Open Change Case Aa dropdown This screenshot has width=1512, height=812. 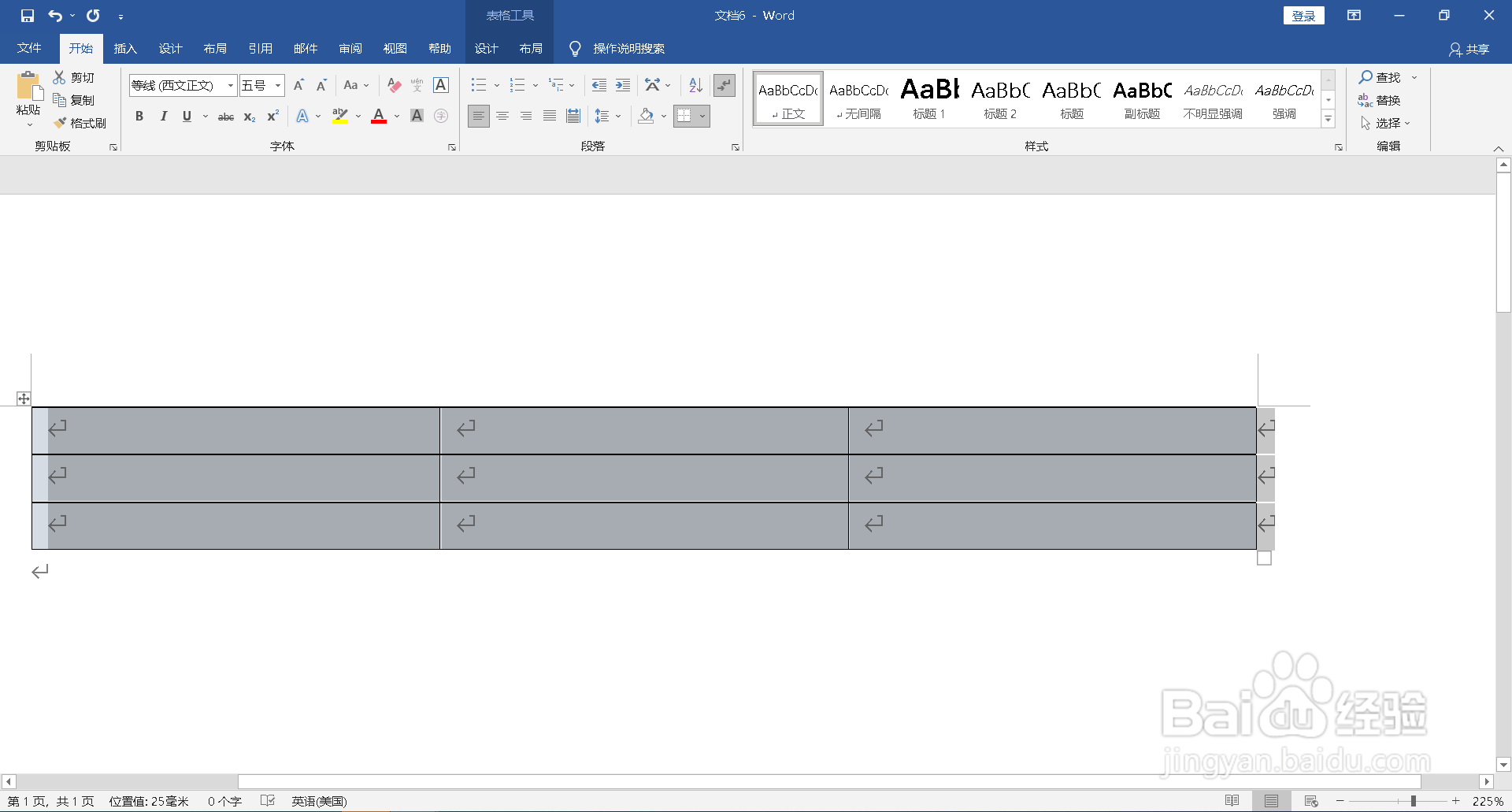(357, 85)
